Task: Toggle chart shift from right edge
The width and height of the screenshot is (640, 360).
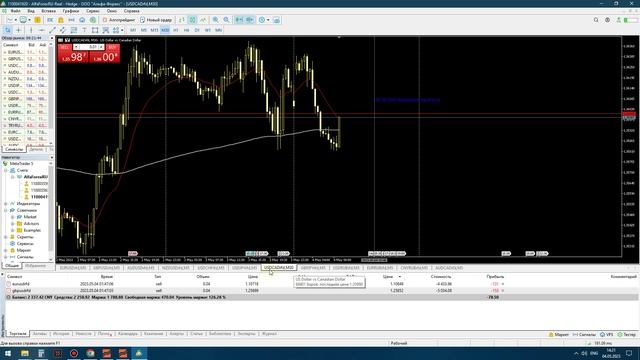Action: tap(250, 20)
